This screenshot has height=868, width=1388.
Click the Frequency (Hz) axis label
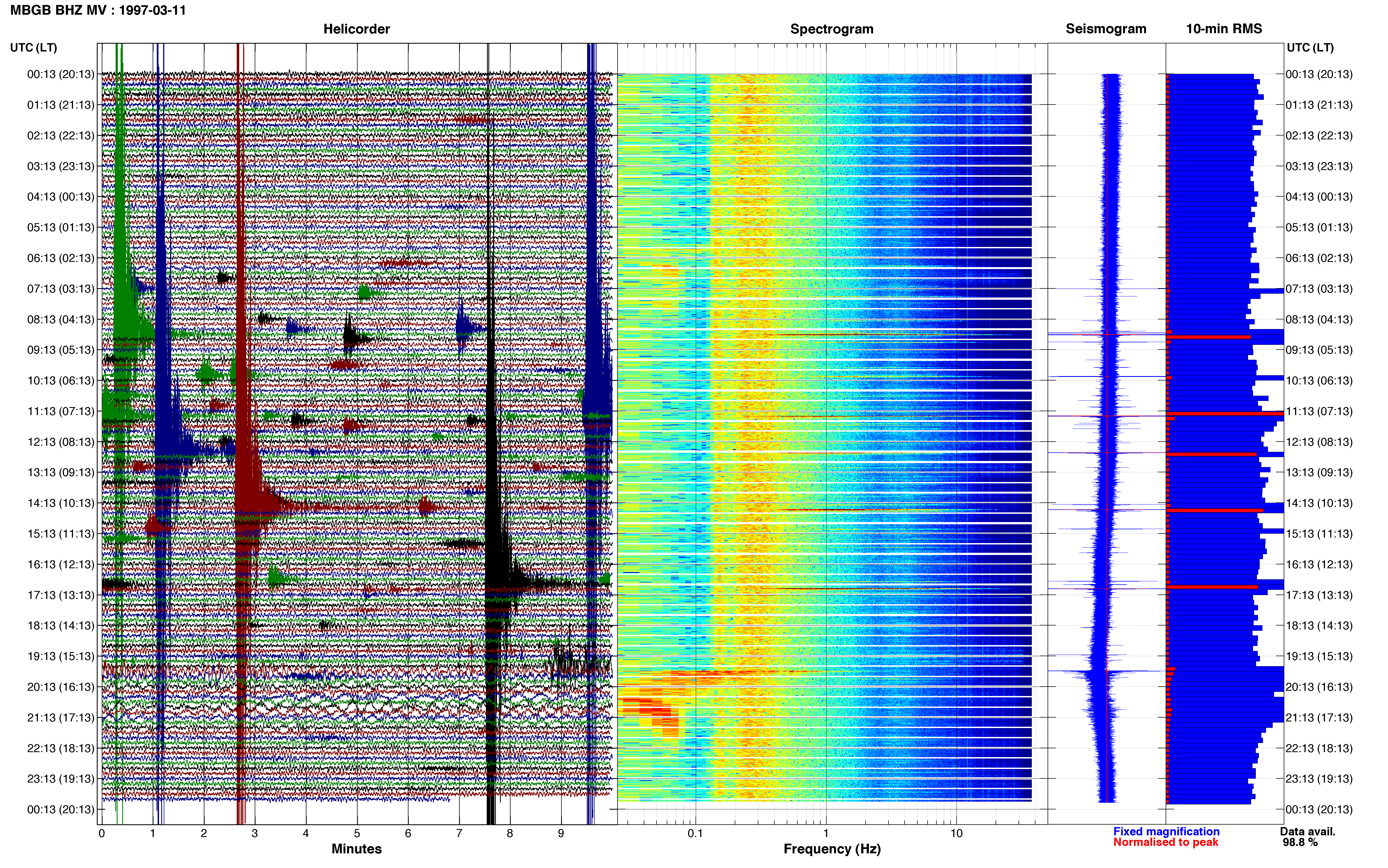point(832,849)
